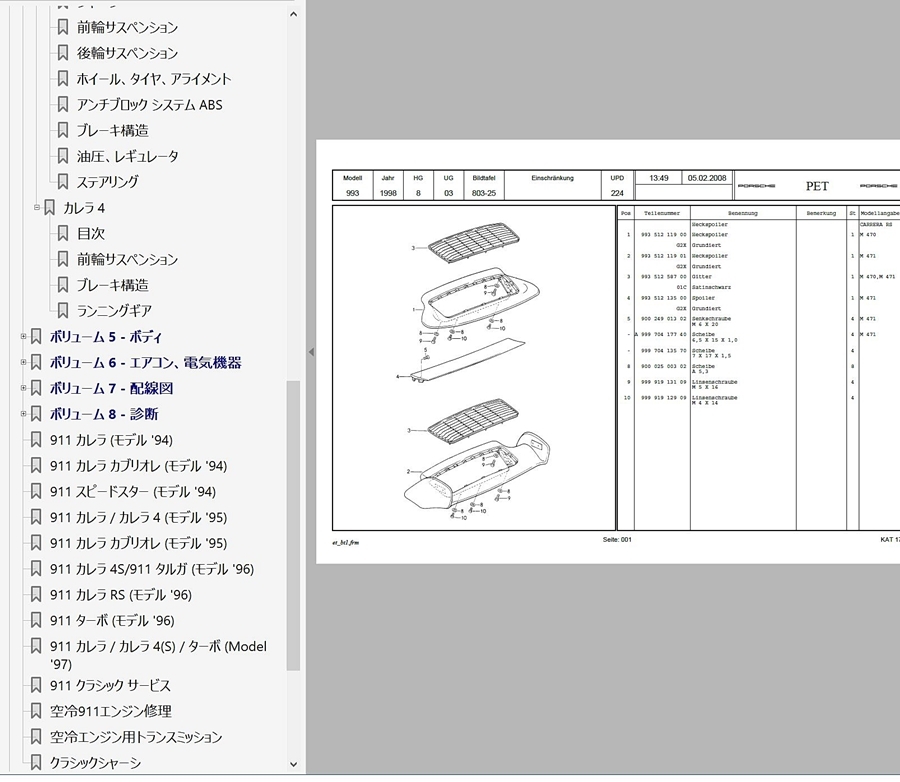Open 911 カレラ RS (モデル '96) bookmark
This screenshot has height=782, width=900.
point(121,595)
